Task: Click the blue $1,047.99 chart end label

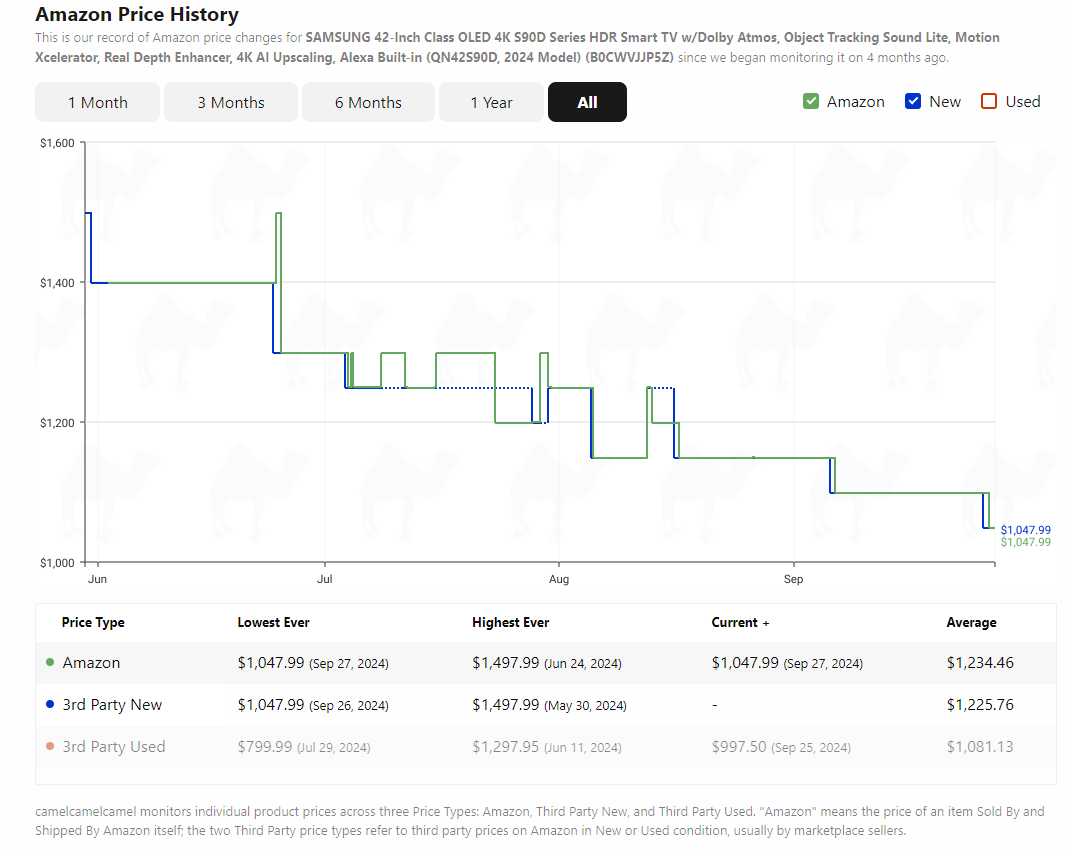Action: [1025, 530]
